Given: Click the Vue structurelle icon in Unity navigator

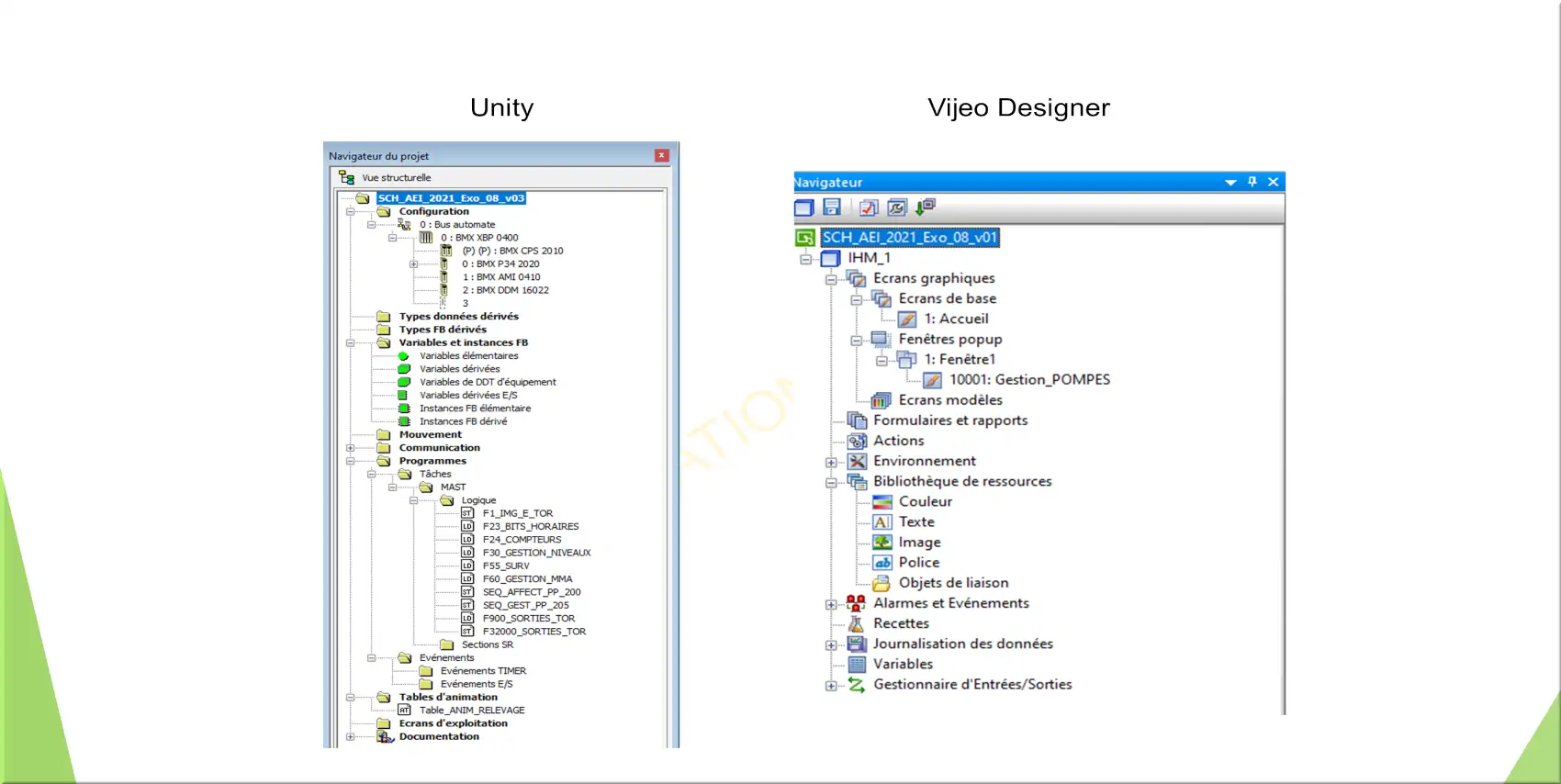Looking at the screenshot, I should pos(346,177).
